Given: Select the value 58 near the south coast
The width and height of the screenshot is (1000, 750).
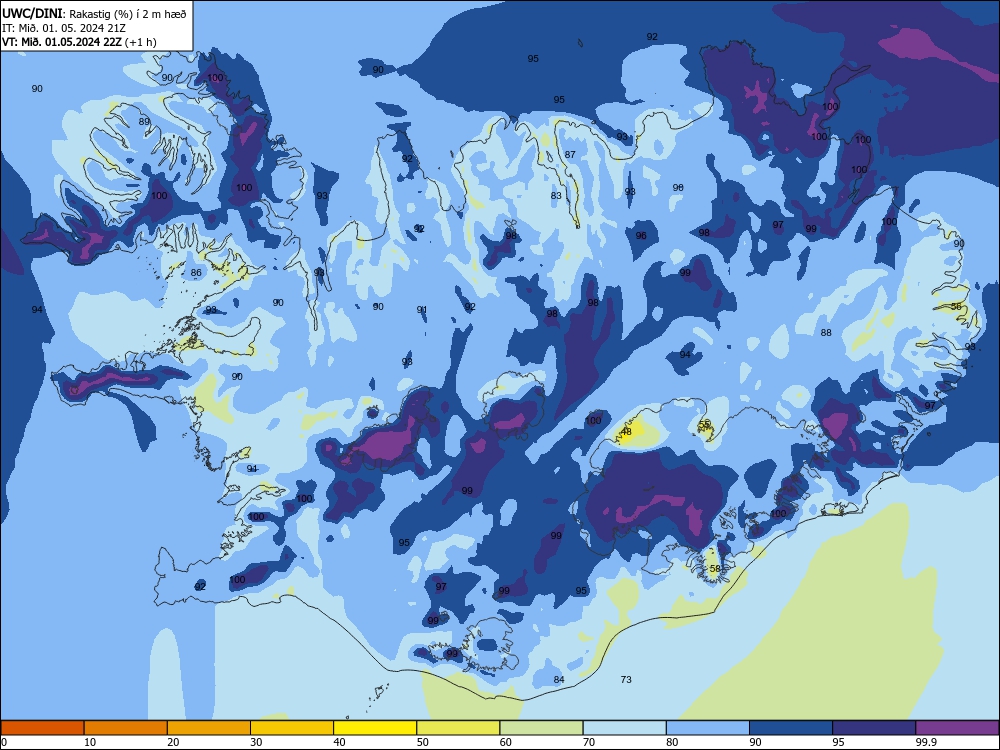Looking at the screenshot, I should (715, 569).
